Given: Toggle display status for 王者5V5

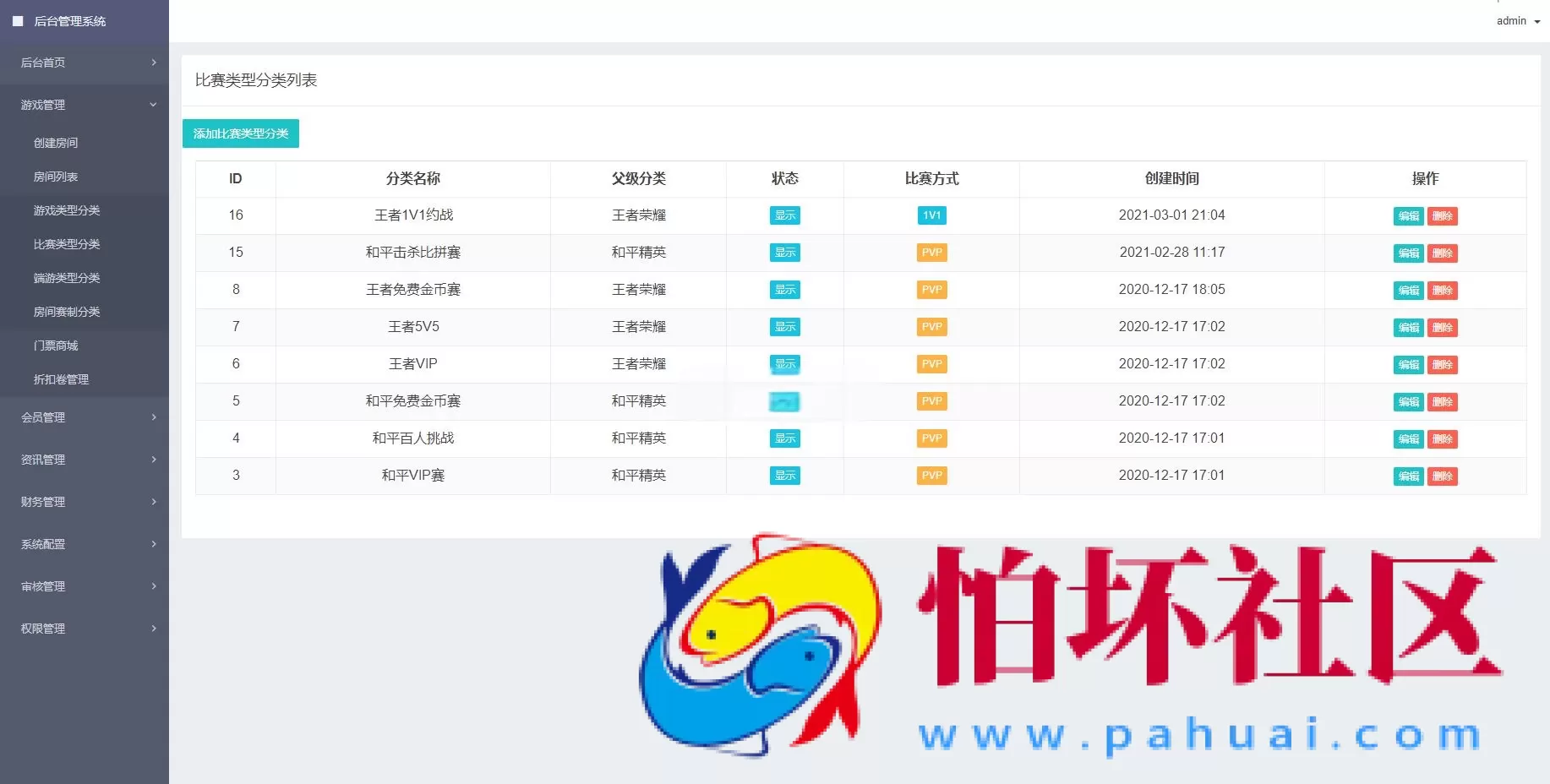Looking at the screenshot, I should (x=784, y=327).
